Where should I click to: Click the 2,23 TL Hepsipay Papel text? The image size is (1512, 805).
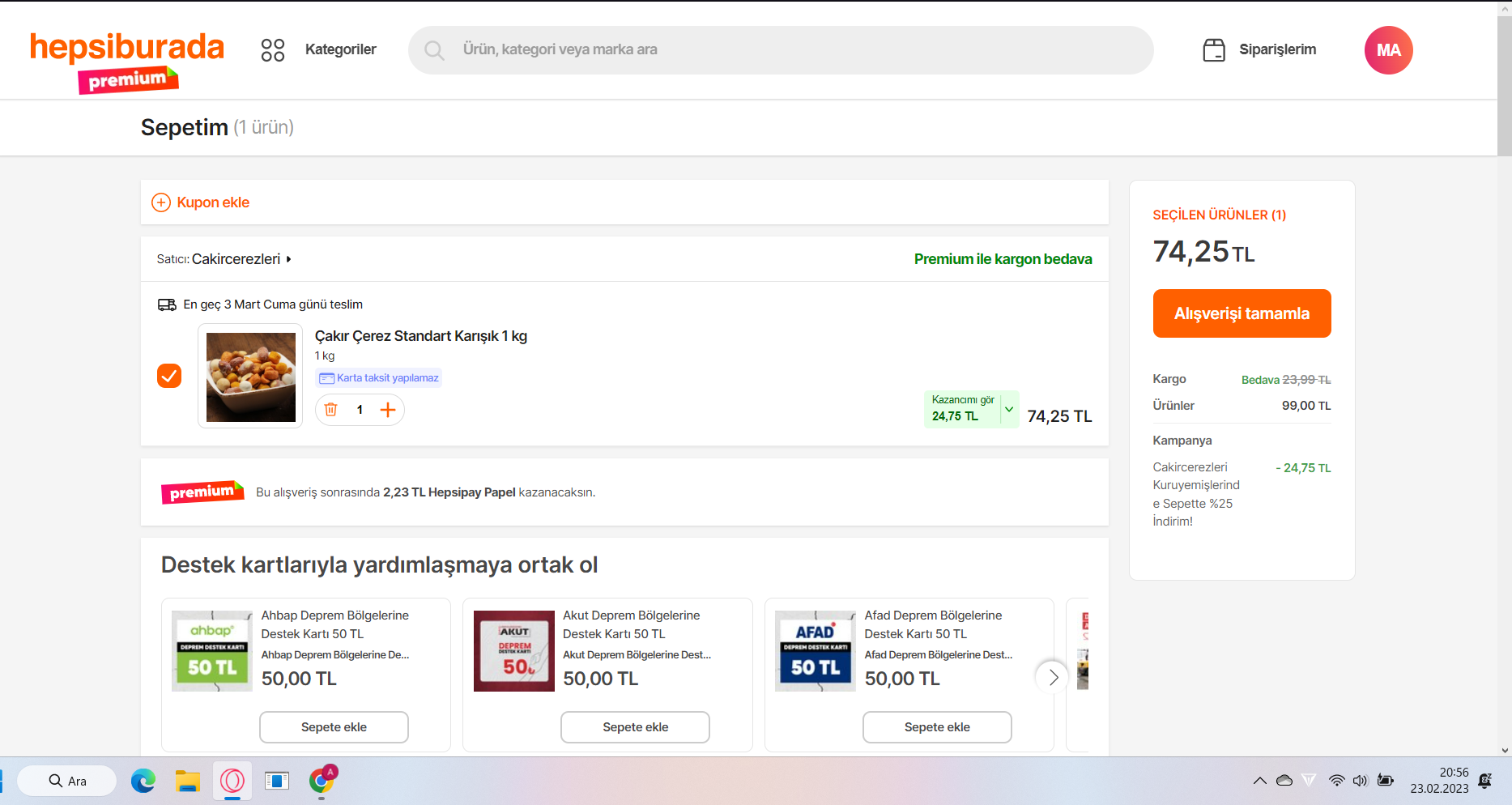pyautogui.click(x=449, y=492)
